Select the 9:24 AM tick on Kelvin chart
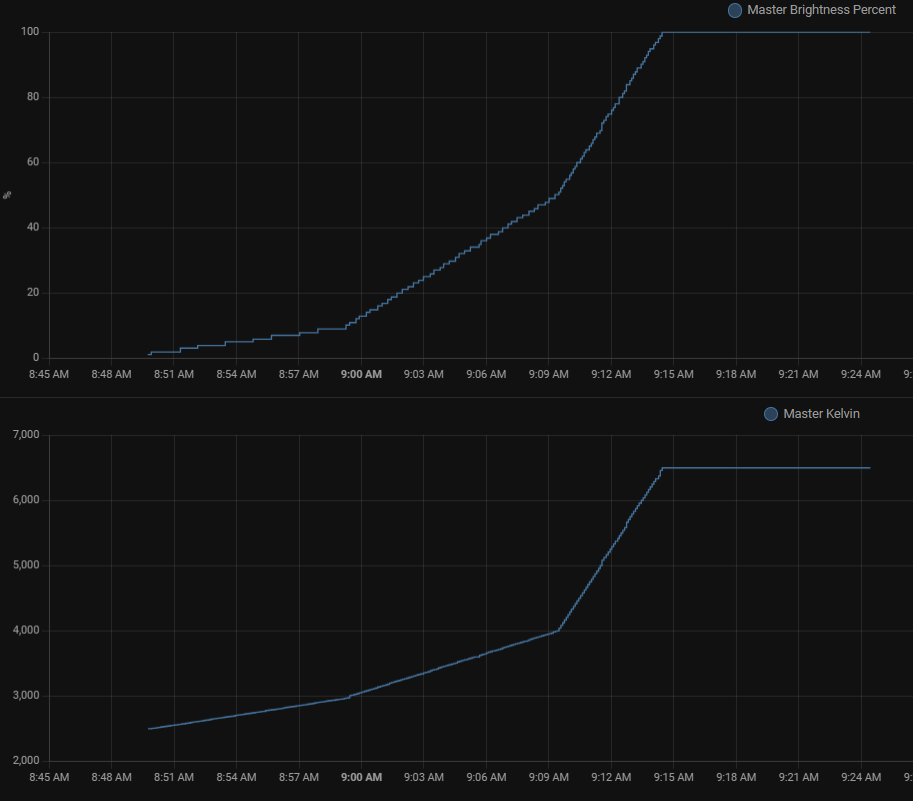Image resolution: width=913 pixels, height=801 pixels. 860,777
